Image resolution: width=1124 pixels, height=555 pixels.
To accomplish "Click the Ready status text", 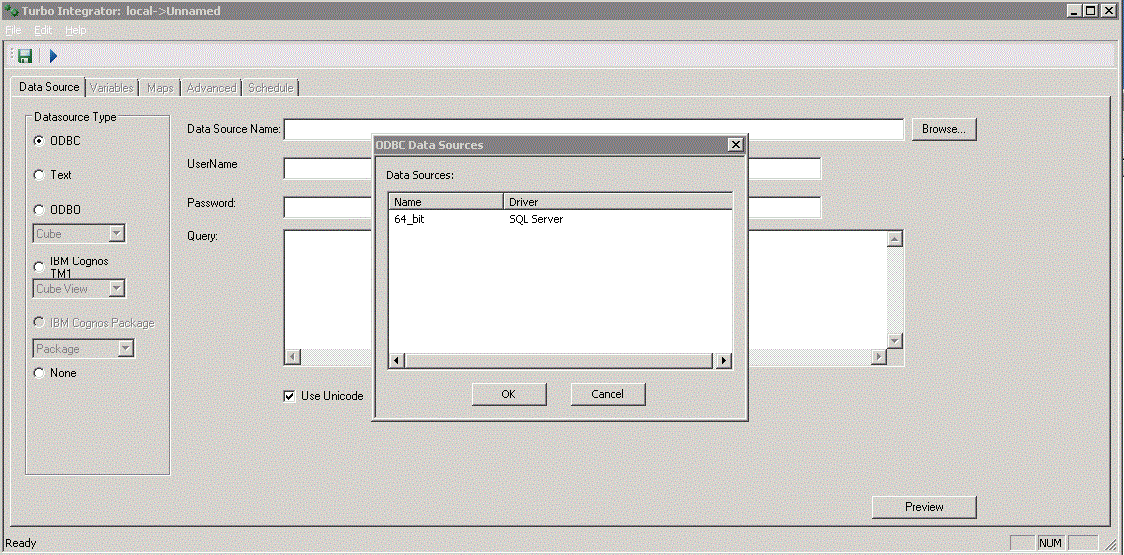I will (21, 544).
